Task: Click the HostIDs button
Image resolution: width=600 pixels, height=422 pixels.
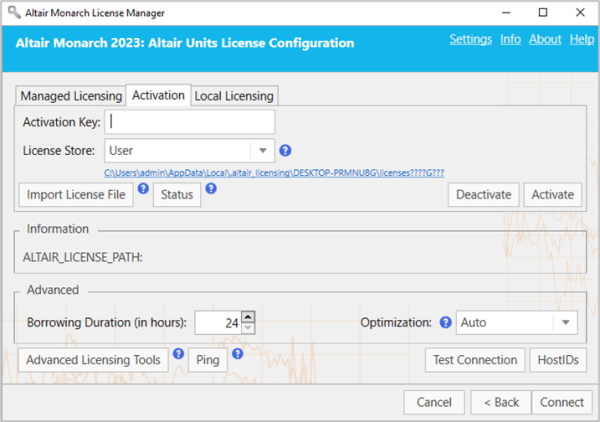Action: point(558,360)
